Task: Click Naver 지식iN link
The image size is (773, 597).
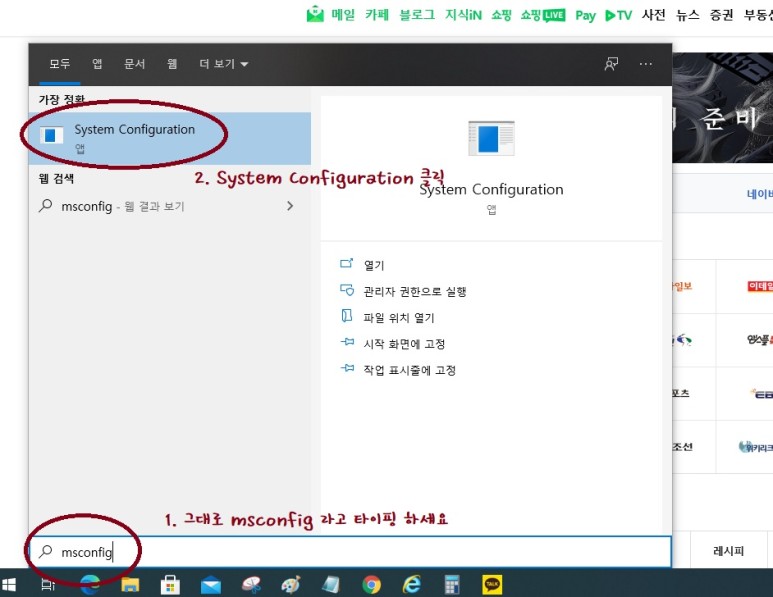Action: click(x=463, y=15)
